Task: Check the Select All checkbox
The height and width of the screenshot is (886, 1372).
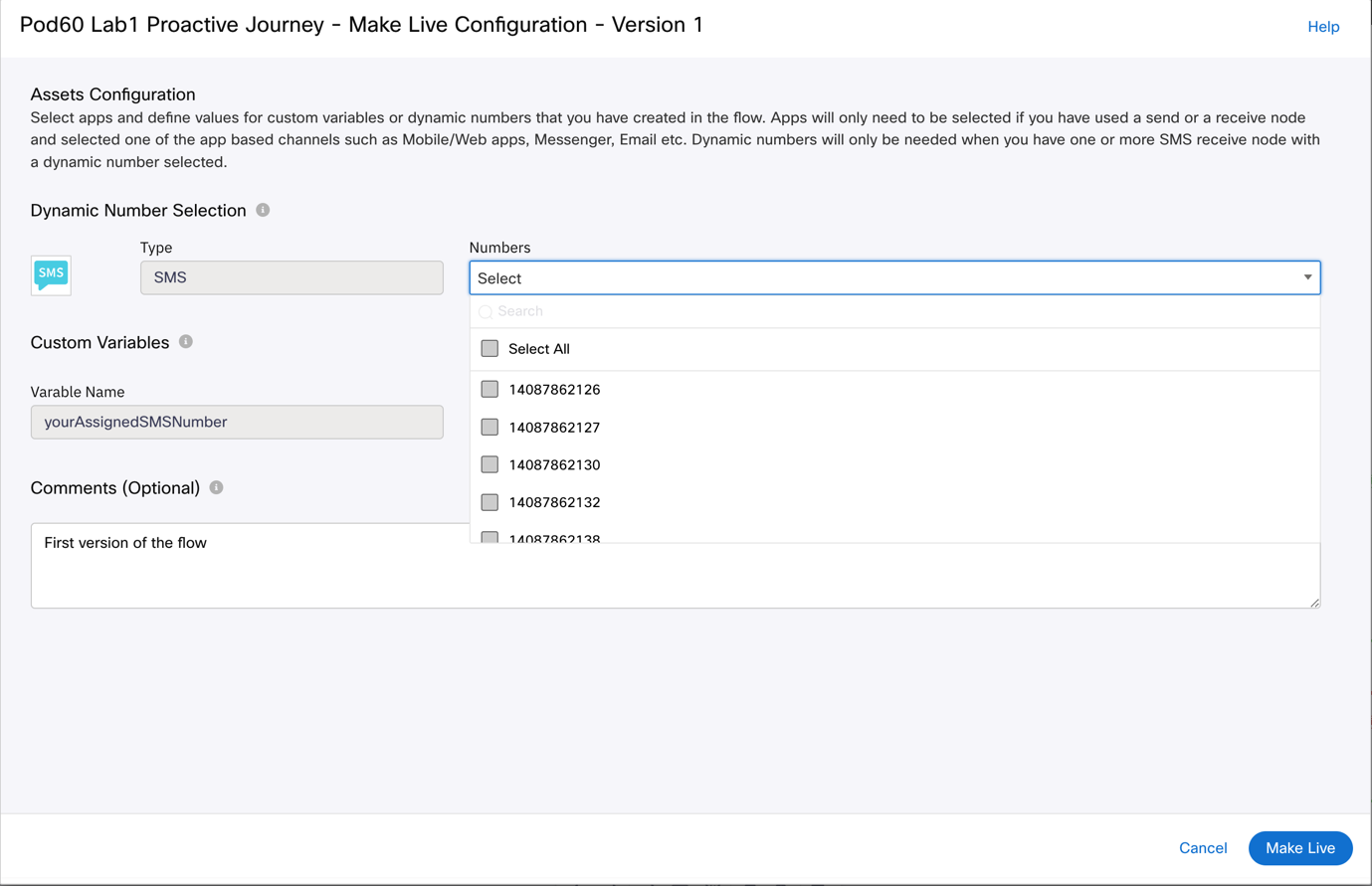Action: point(490,348)
